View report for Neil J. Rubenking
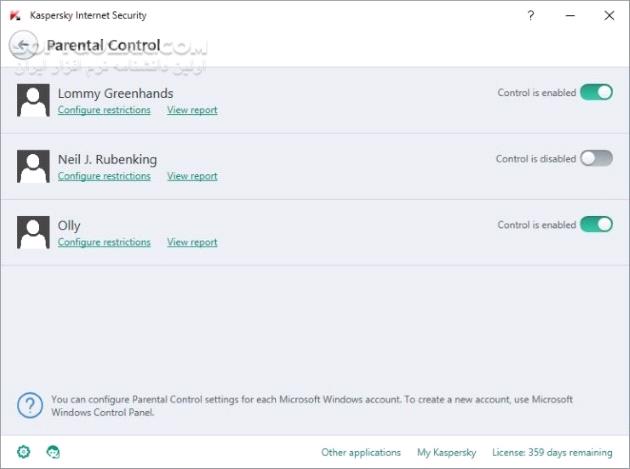630x469 pixels. click(192, 176)
